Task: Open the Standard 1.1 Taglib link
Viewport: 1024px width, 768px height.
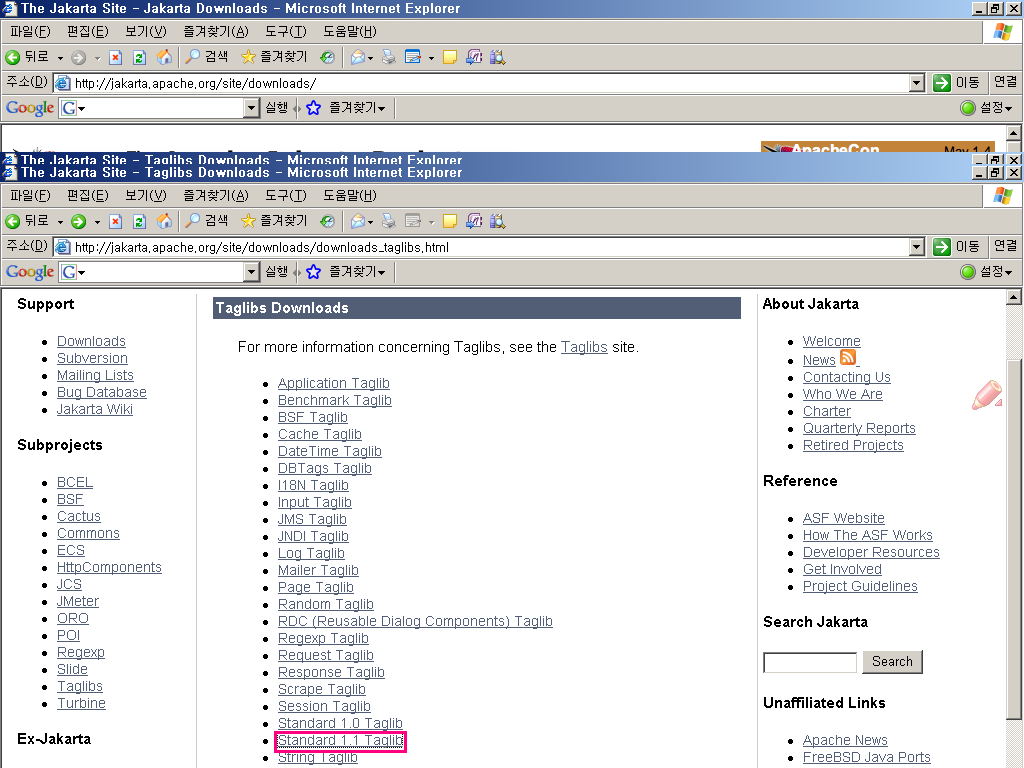Action: pyautogui.click(x=340, y=741)
